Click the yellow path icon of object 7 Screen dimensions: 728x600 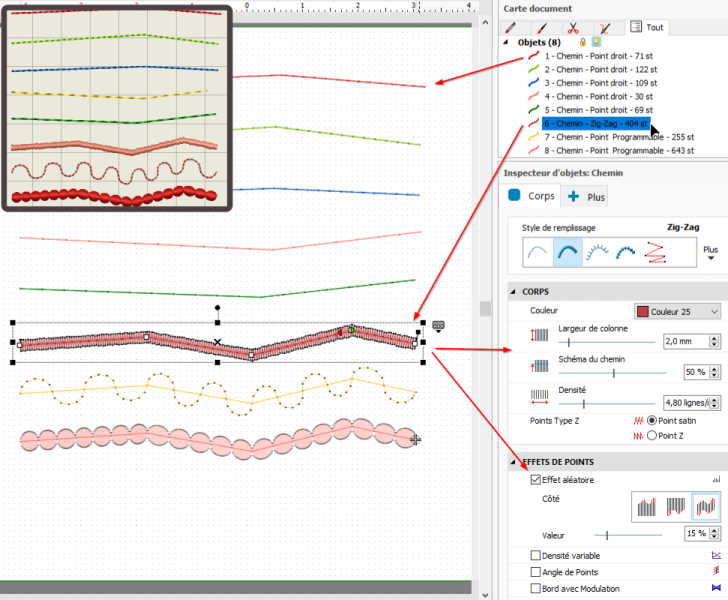[x=533, y=137]
